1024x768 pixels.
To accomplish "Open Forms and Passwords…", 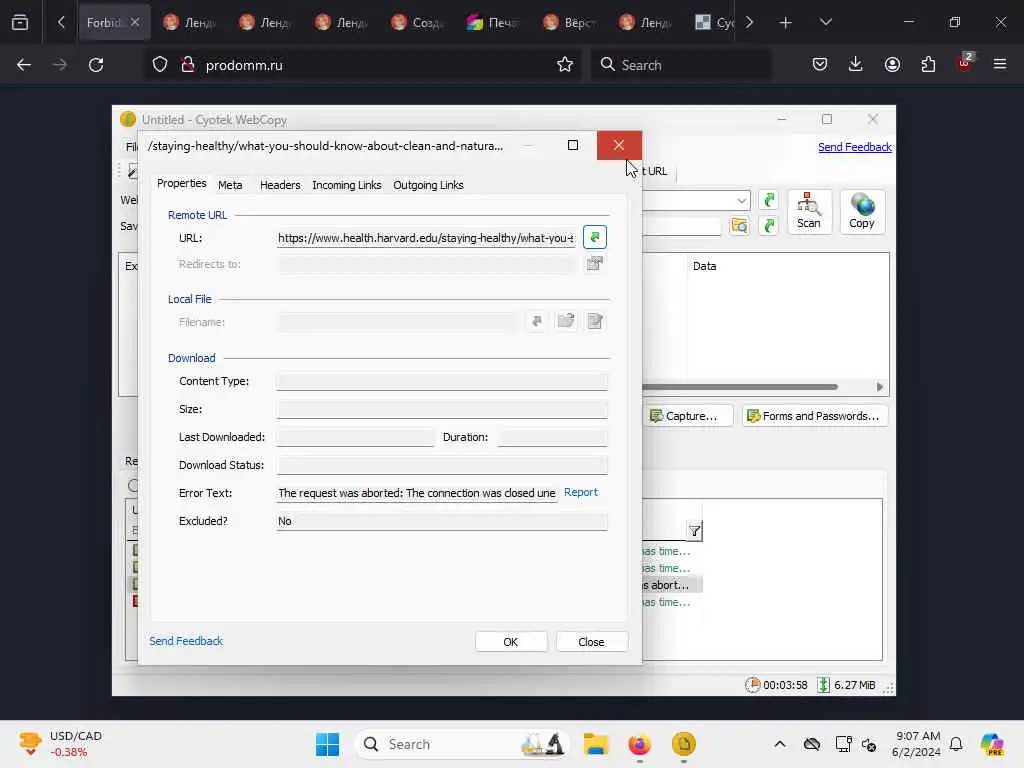I will [814, 416].
